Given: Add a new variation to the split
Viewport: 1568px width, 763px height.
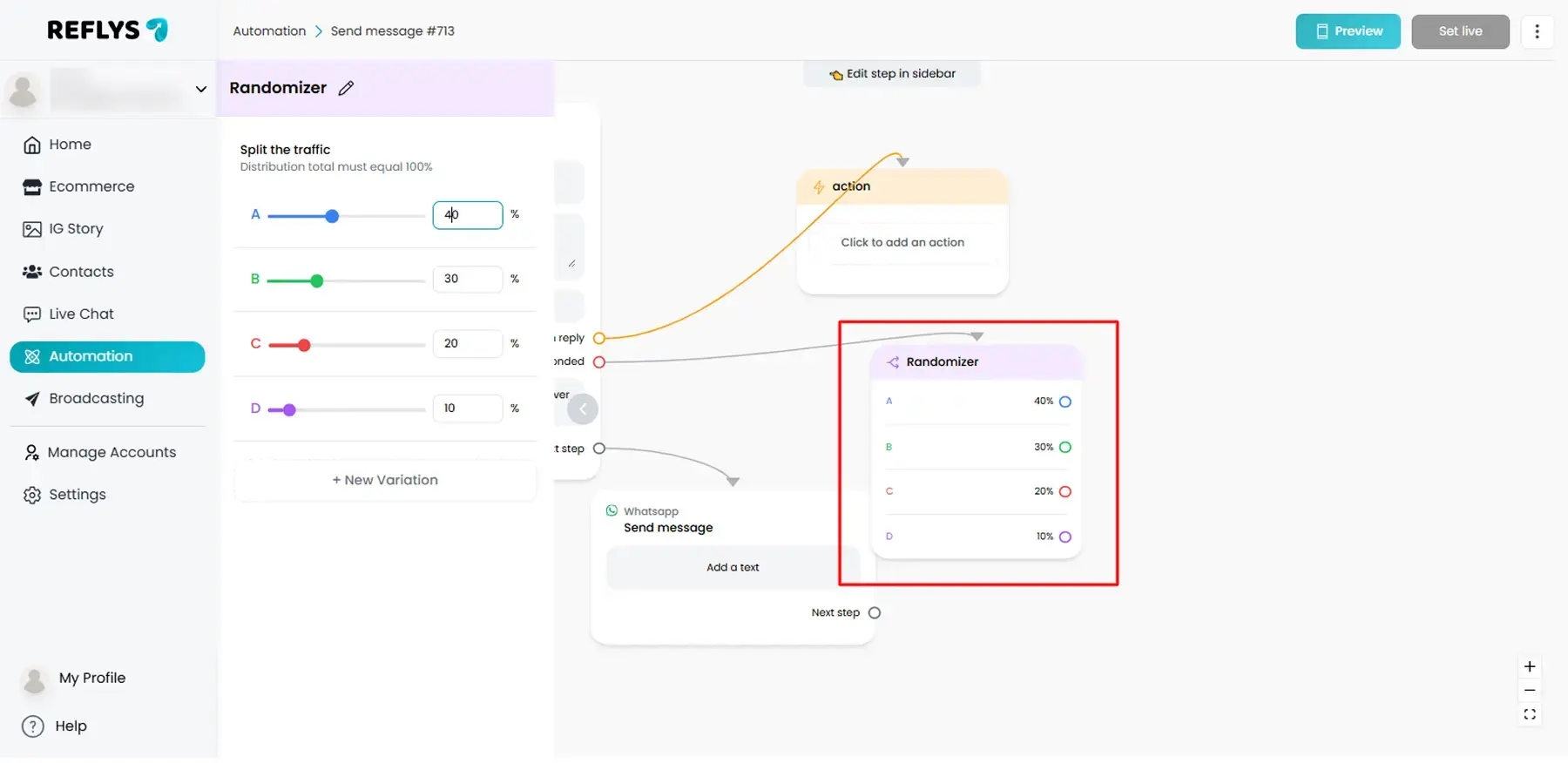Looking at the screenshot, I should click(385, 480).
